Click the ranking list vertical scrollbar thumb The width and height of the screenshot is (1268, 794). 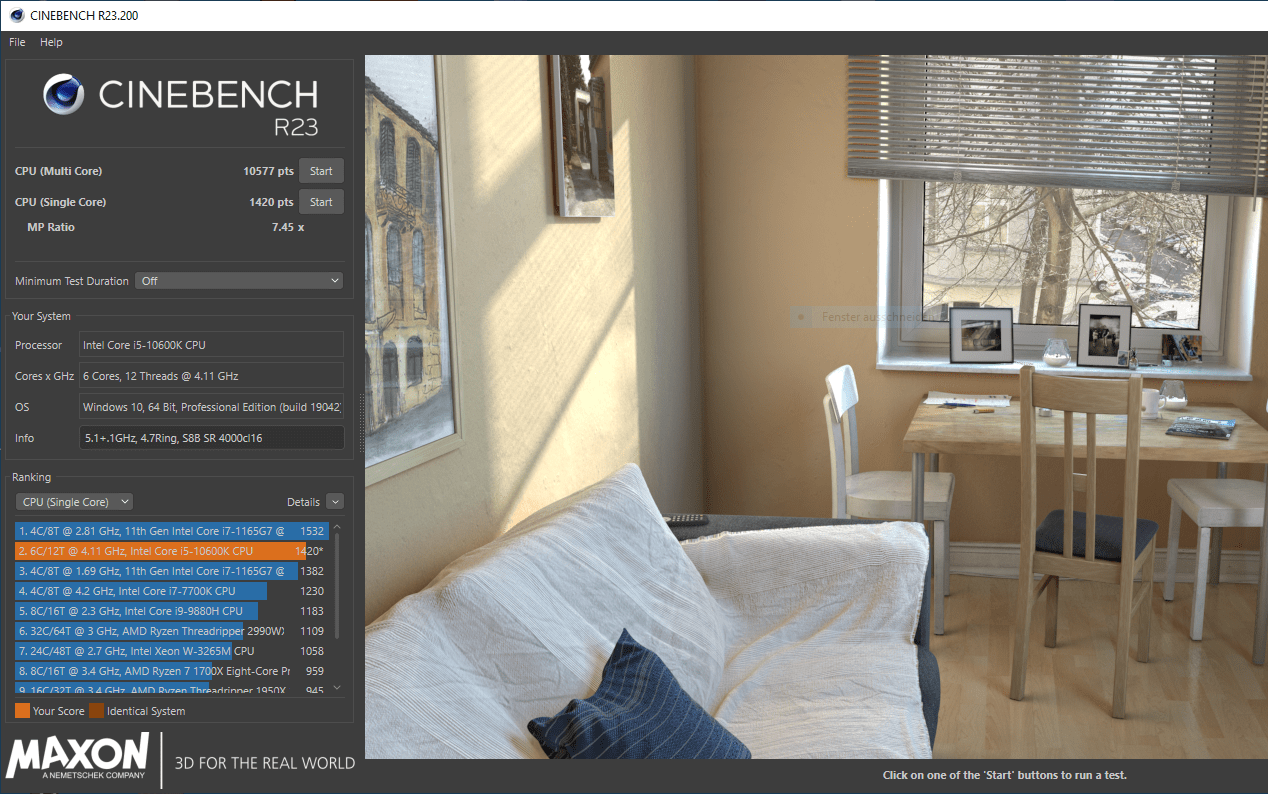click(x=337, y=585)
